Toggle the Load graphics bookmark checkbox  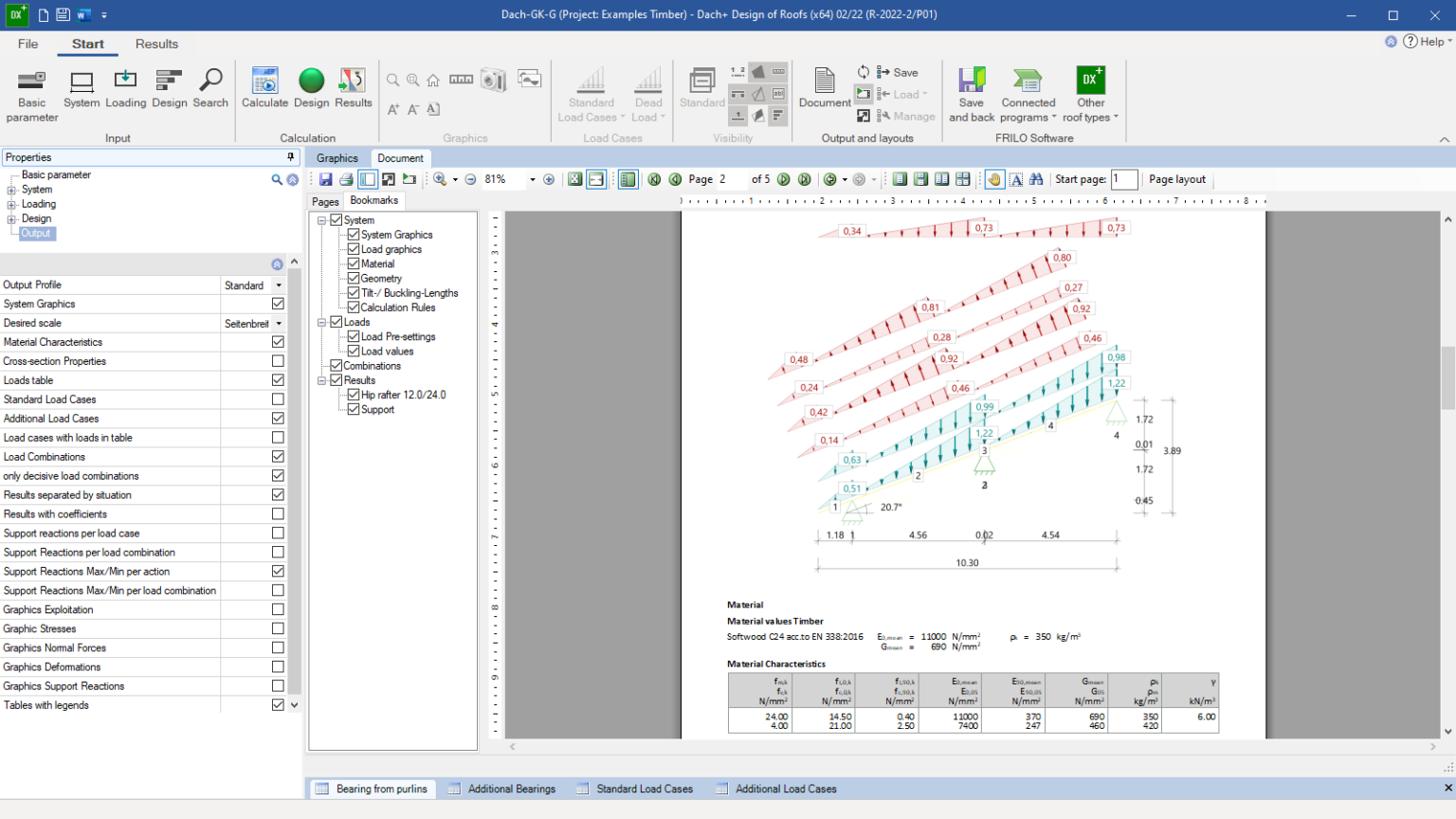click(354, 249)
